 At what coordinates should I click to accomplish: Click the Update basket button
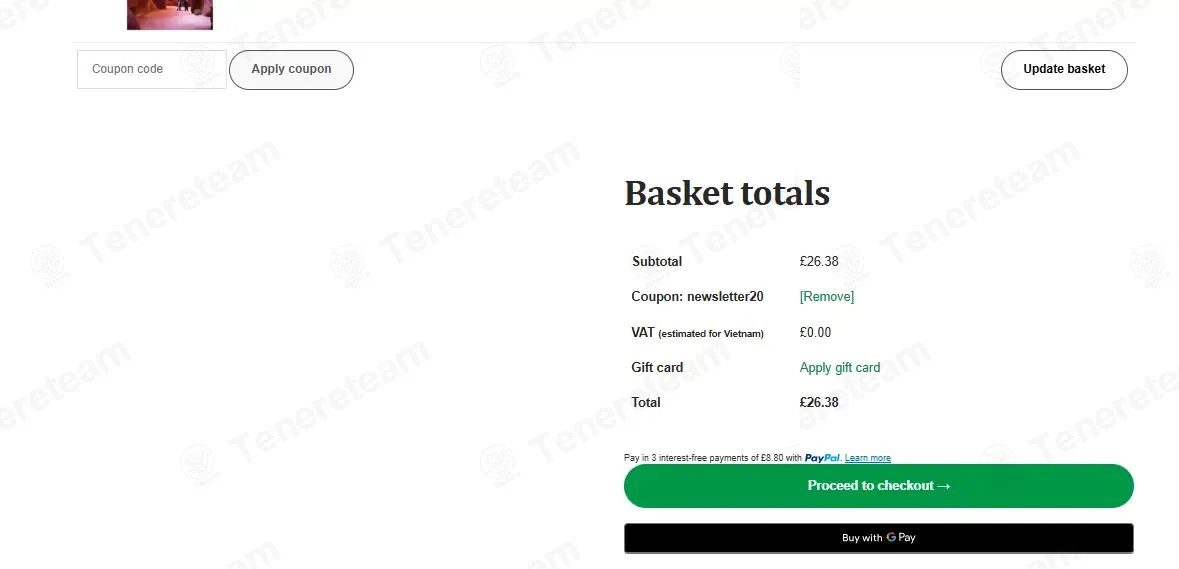pyautogui.click(x=1064, y=69)
